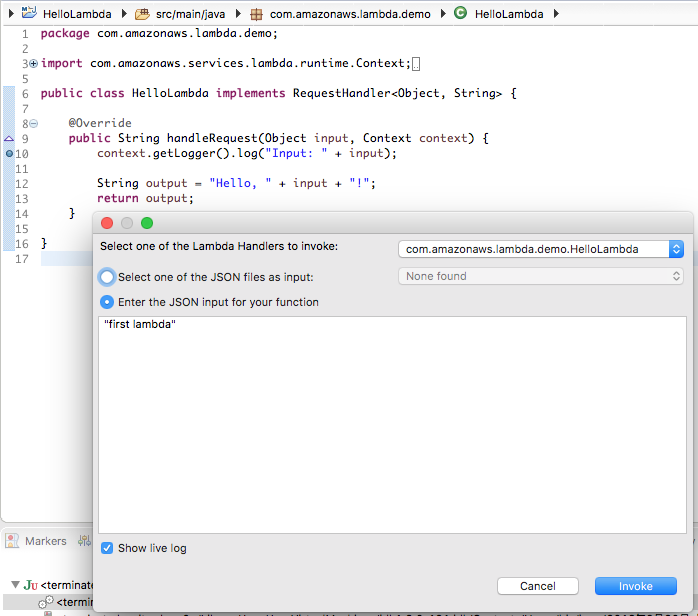
Task: Expand breadcrumb arrow before HelloLambda class
Action: (443, 14)
